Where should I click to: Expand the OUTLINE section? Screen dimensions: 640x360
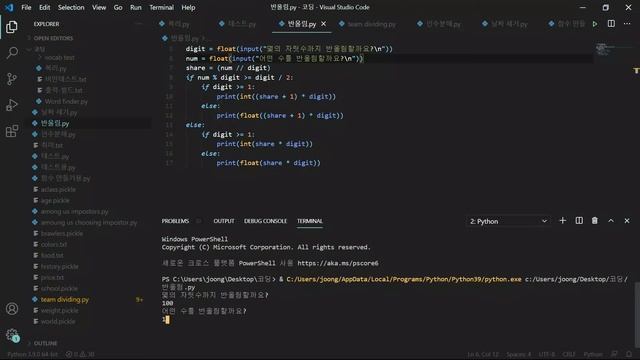point(45,343)
